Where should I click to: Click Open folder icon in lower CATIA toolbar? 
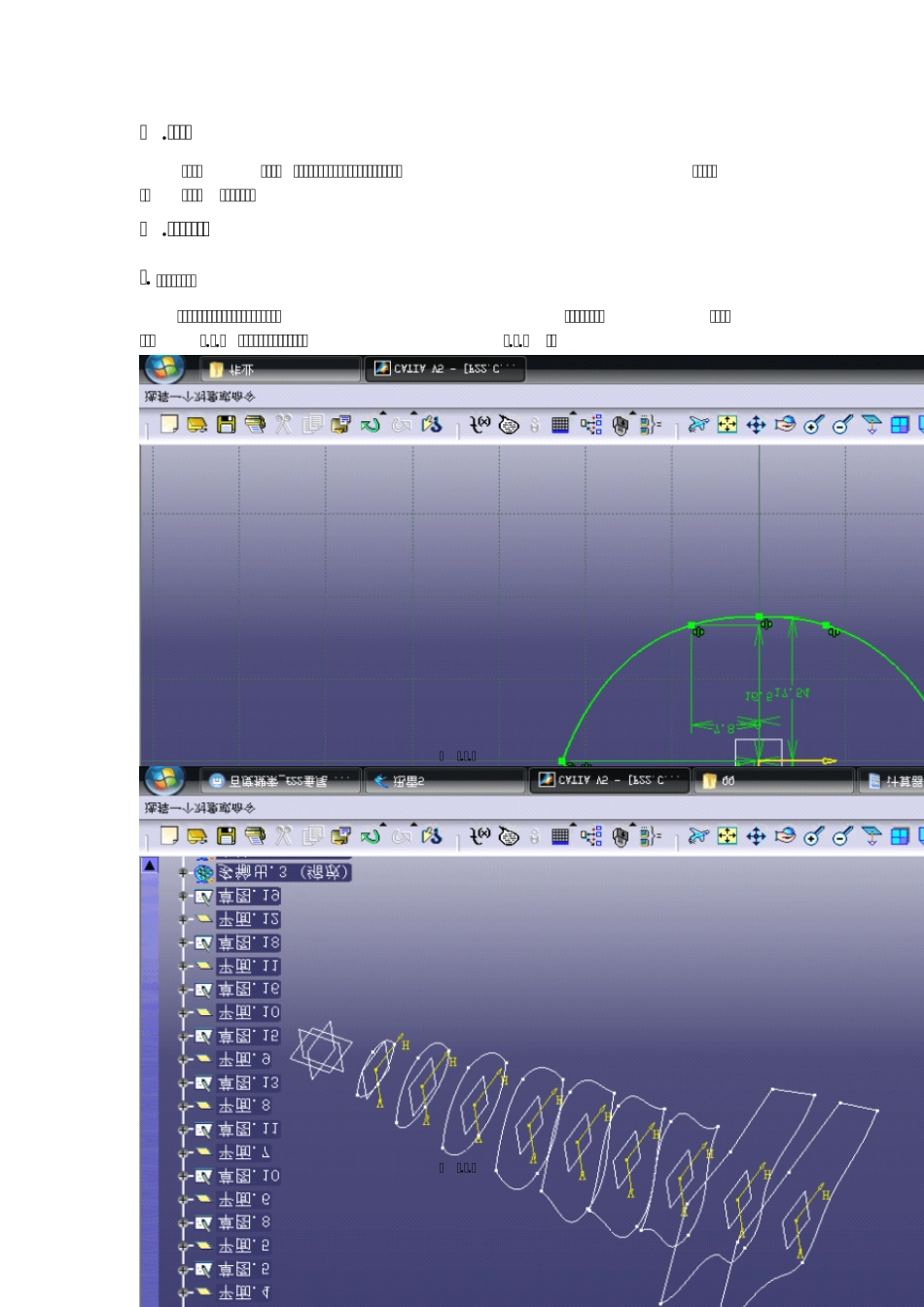tap(197, 835)
